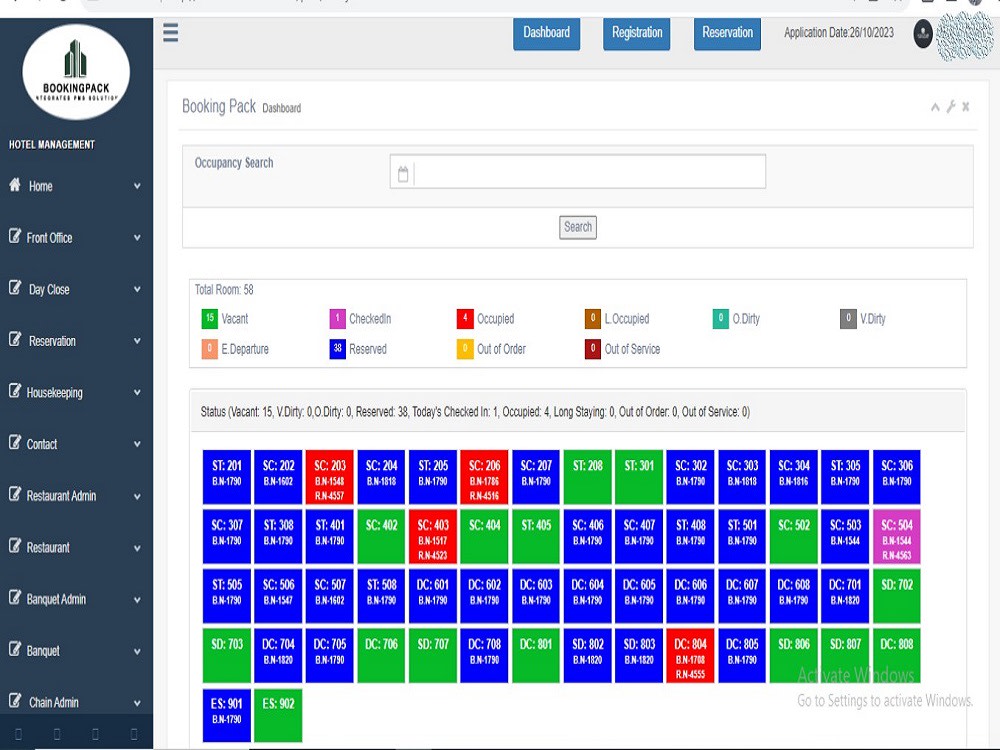Click the gray V.Dirty legend swatch

point(848,318)
